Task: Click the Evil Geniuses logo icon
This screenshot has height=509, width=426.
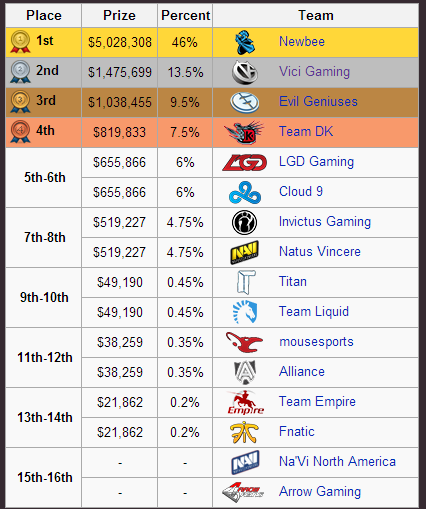Action: click(x=245, y=102)
